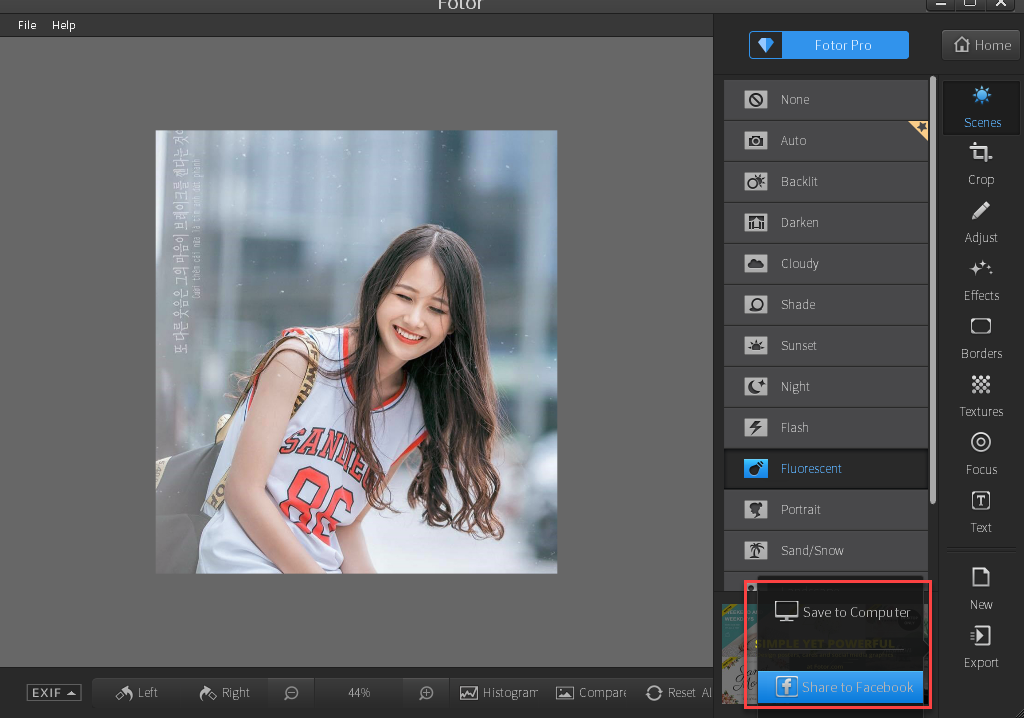
Task: Click the zoom out magnifier icon
Action: pos(291,693)
